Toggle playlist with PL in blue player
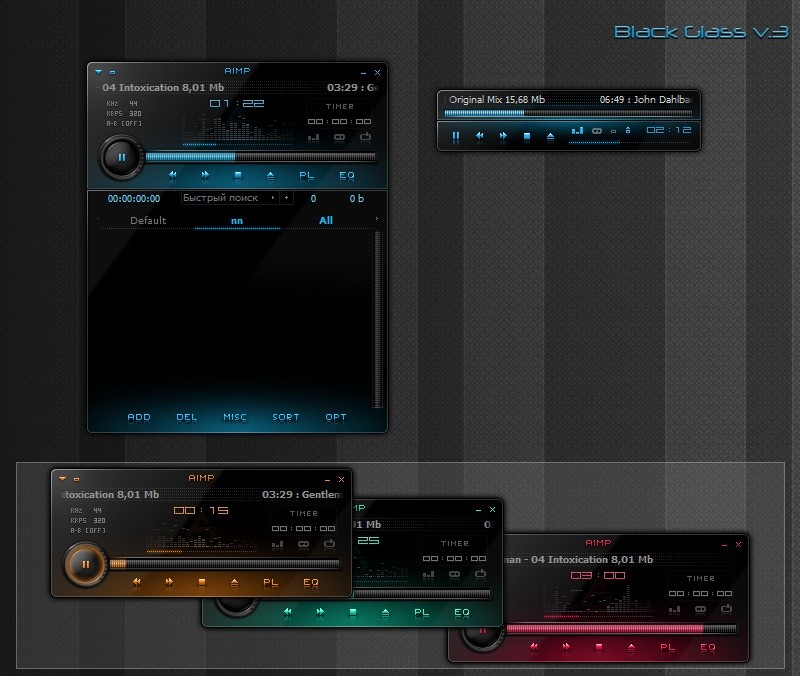 [307, 175]
